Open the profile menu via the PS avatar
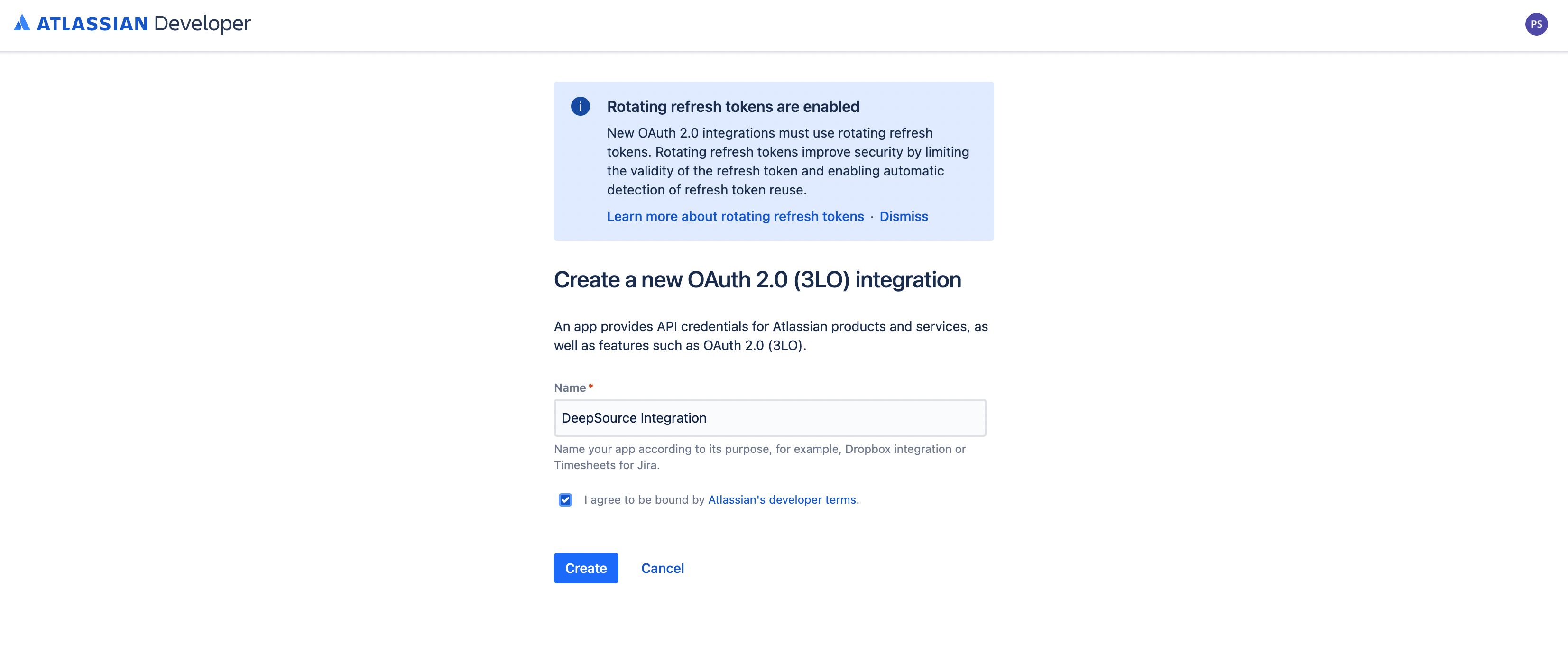This screenshot has height=664, width=1568. (1536, 24)
